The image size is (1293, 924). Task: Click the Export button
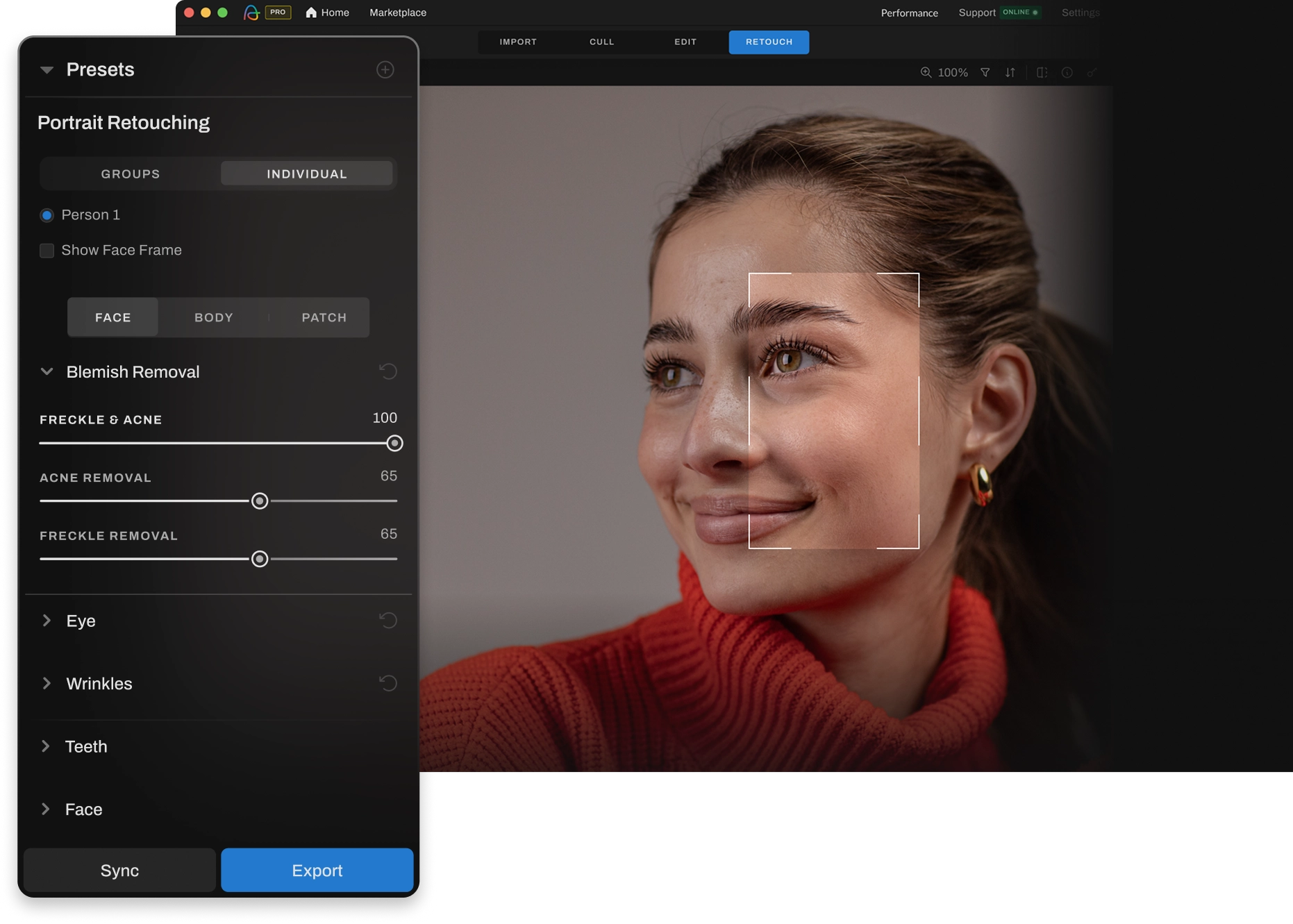click(x=317, y=870)
